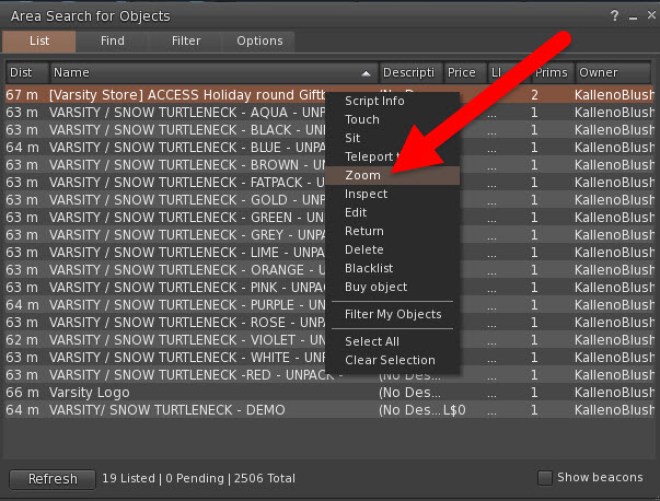Sort by the Descripti column header
The image size is (660, 501).
point(411,73)
